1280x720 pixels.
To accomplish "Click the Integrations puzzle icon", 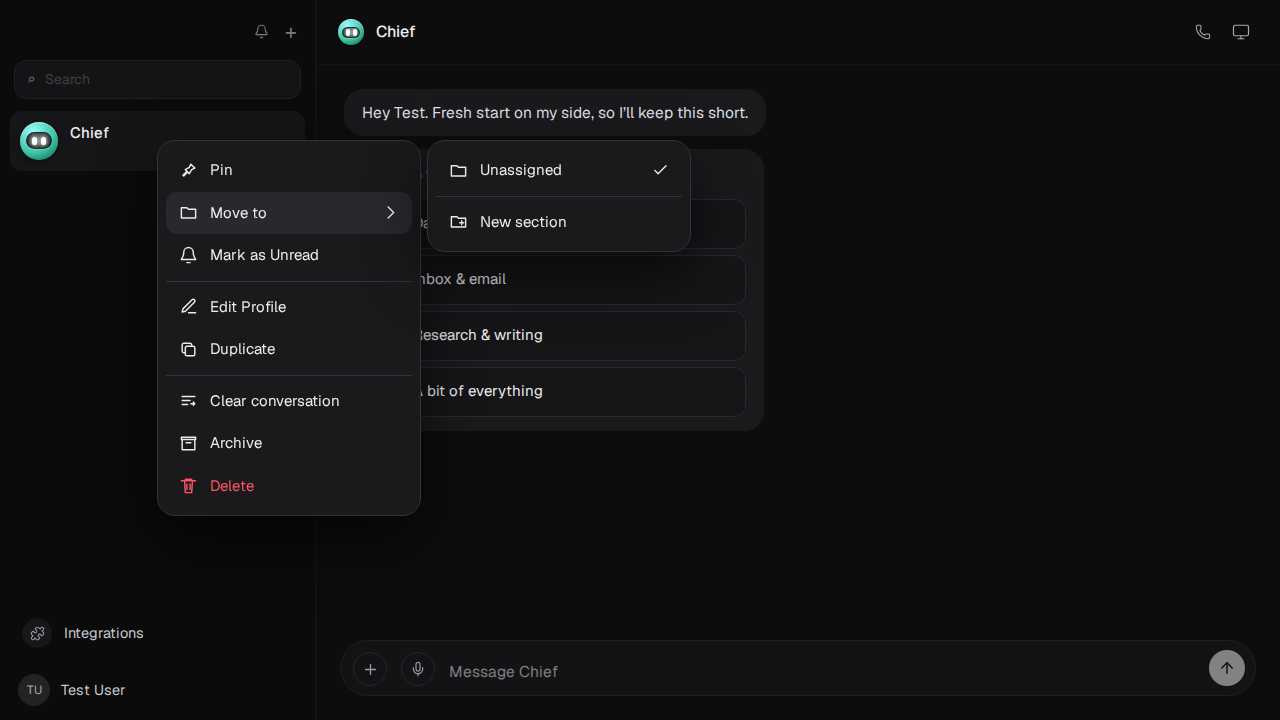I will 37,633.
